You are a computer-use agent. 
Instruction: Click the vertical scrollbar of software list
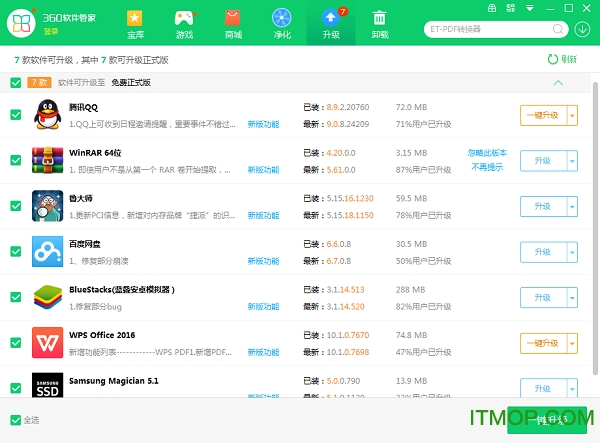click(595, 228)
